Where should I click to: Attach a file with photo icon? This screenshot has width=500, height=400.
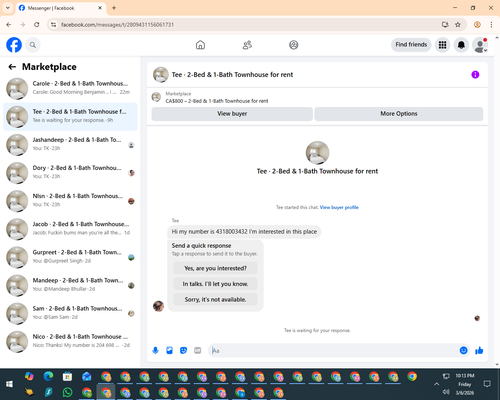click(169, 350)
